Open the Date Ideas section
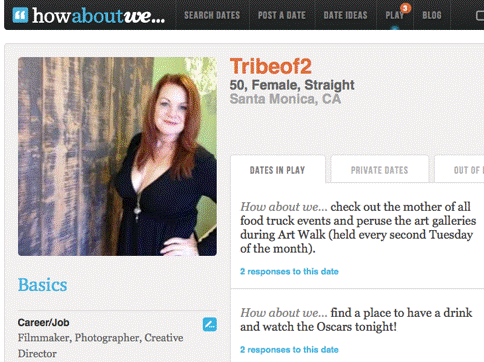This screenshot has width=484, height=362. coord(345,15)
